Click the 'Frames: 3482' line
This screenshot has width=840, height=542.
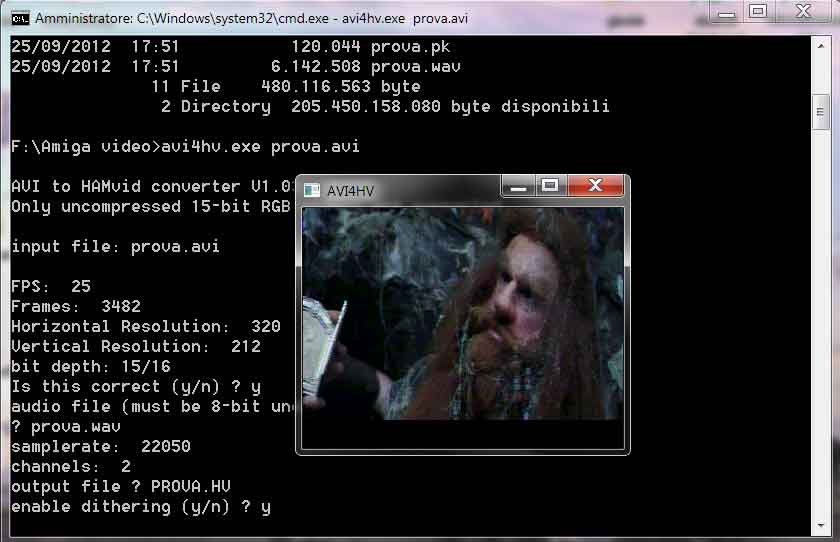tap(76, 307)
